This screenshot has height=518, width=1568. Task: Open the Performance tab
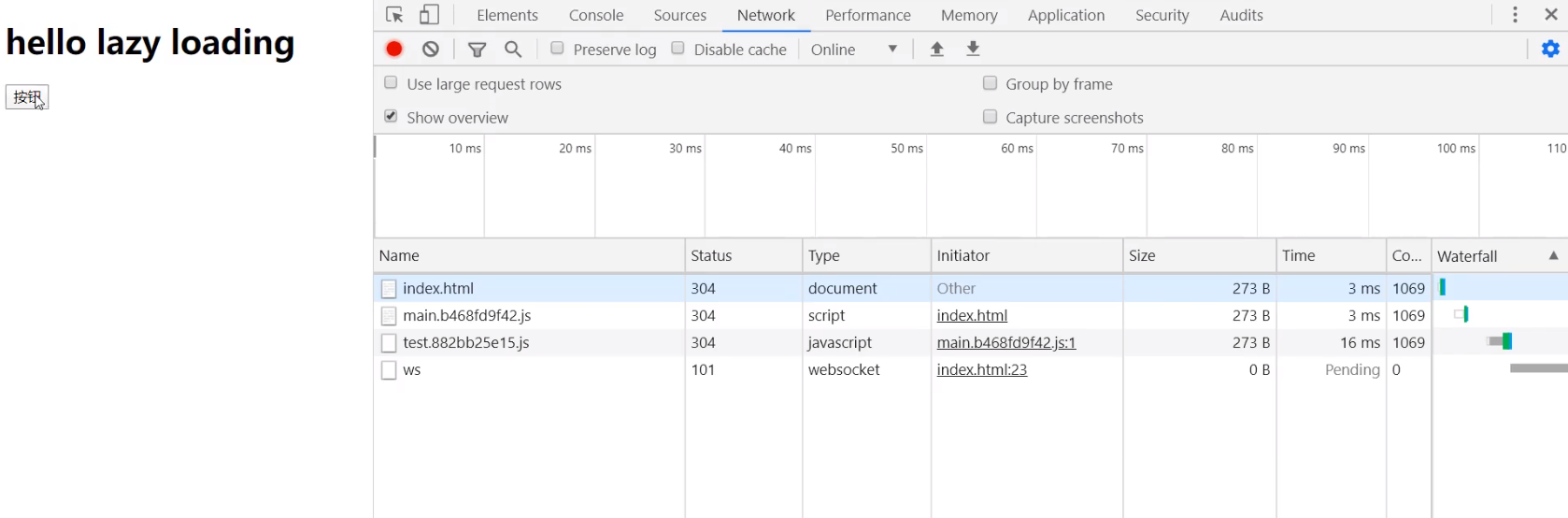point(868,15)
